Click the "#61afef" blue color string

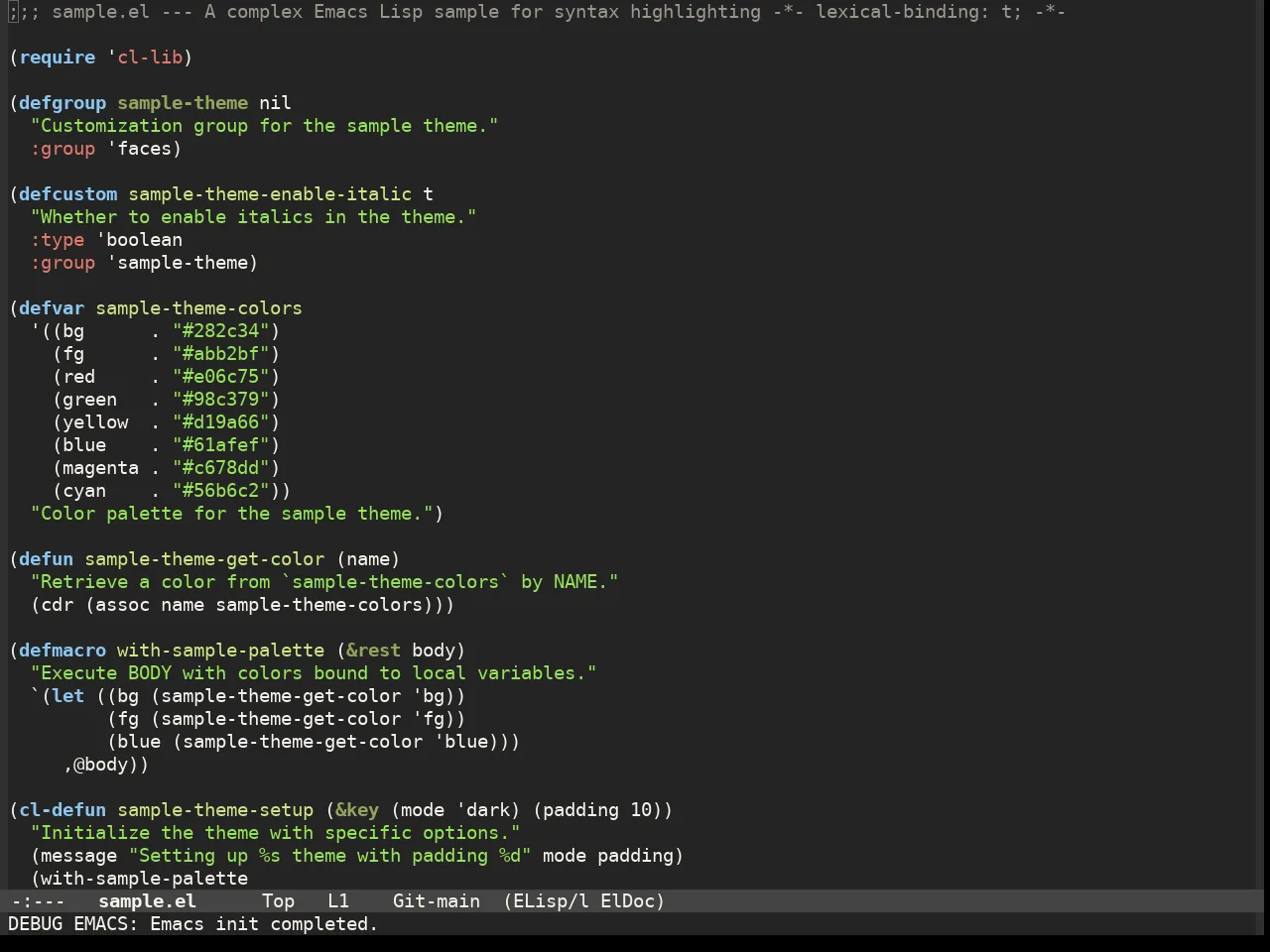pyautogui.click(x=221, y=445)
